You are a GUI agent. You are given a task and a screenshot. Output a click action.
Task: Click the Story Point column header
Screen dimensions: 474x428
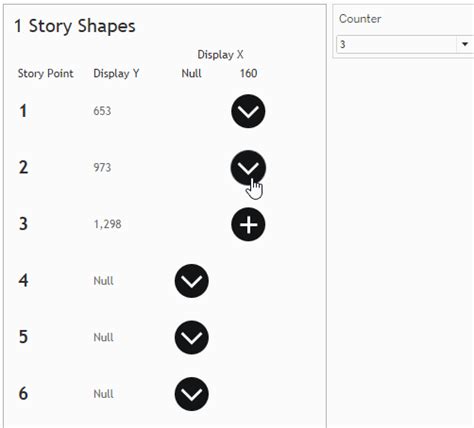click(x=45, y=73)
